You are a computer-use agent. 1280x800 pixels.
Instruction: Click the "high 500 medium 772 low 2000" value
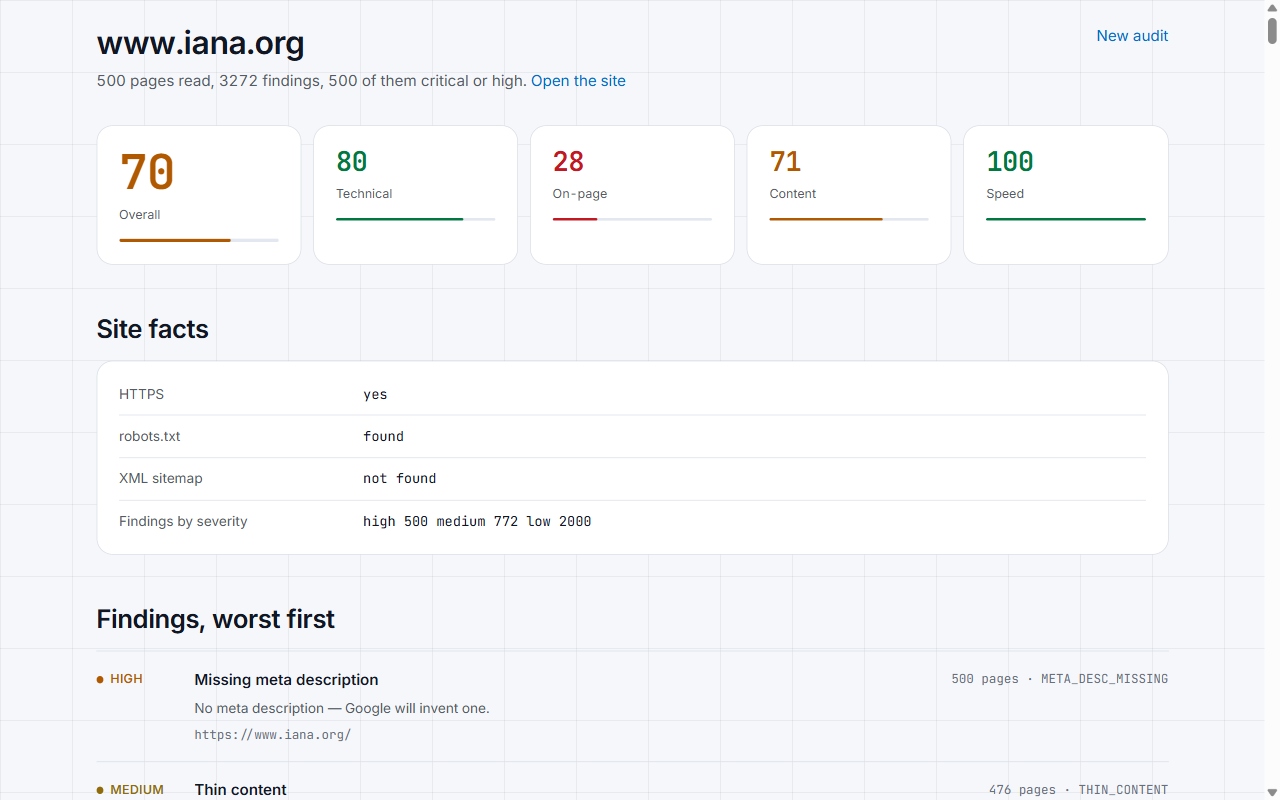[x=477, y=521]
